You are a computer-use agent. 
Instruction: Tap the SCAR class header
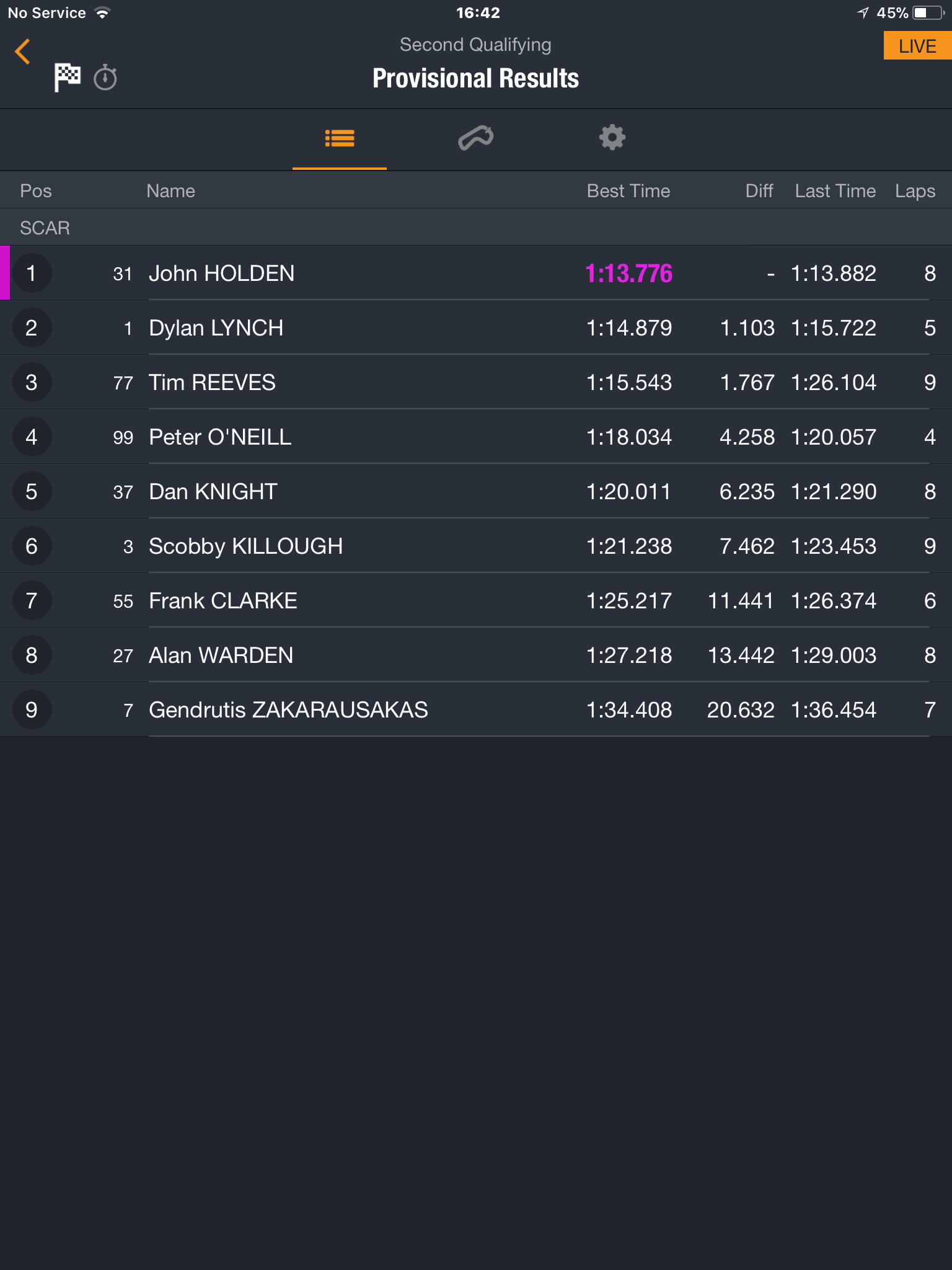(x=45, y=228)
